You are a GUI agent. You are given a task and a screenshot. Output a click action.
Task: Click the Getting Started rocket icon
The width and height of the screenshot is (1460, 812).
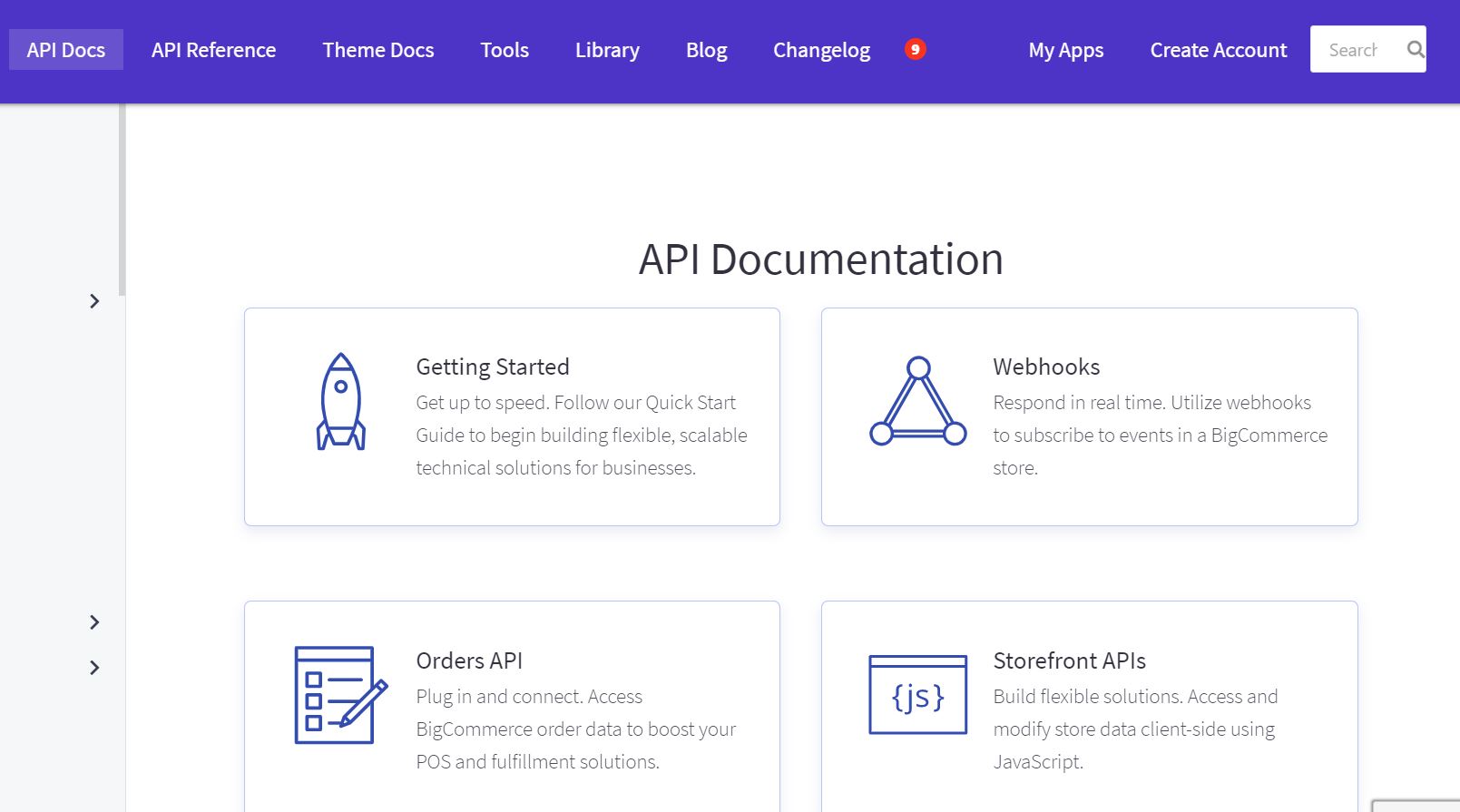coord(341,401)
